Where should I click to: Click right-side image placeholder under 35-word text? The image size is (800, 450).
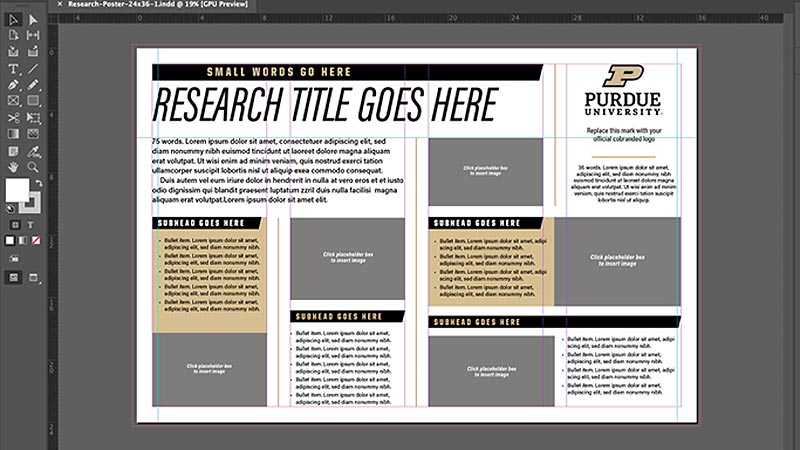[x=617, y=261]
